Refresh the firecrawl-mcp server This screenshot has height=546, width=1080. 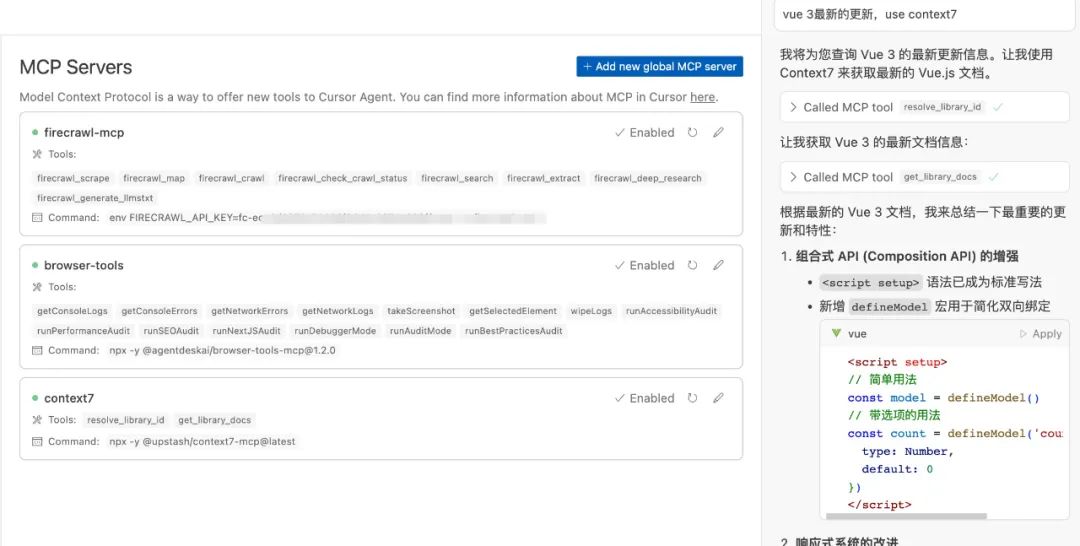(692, 132)
